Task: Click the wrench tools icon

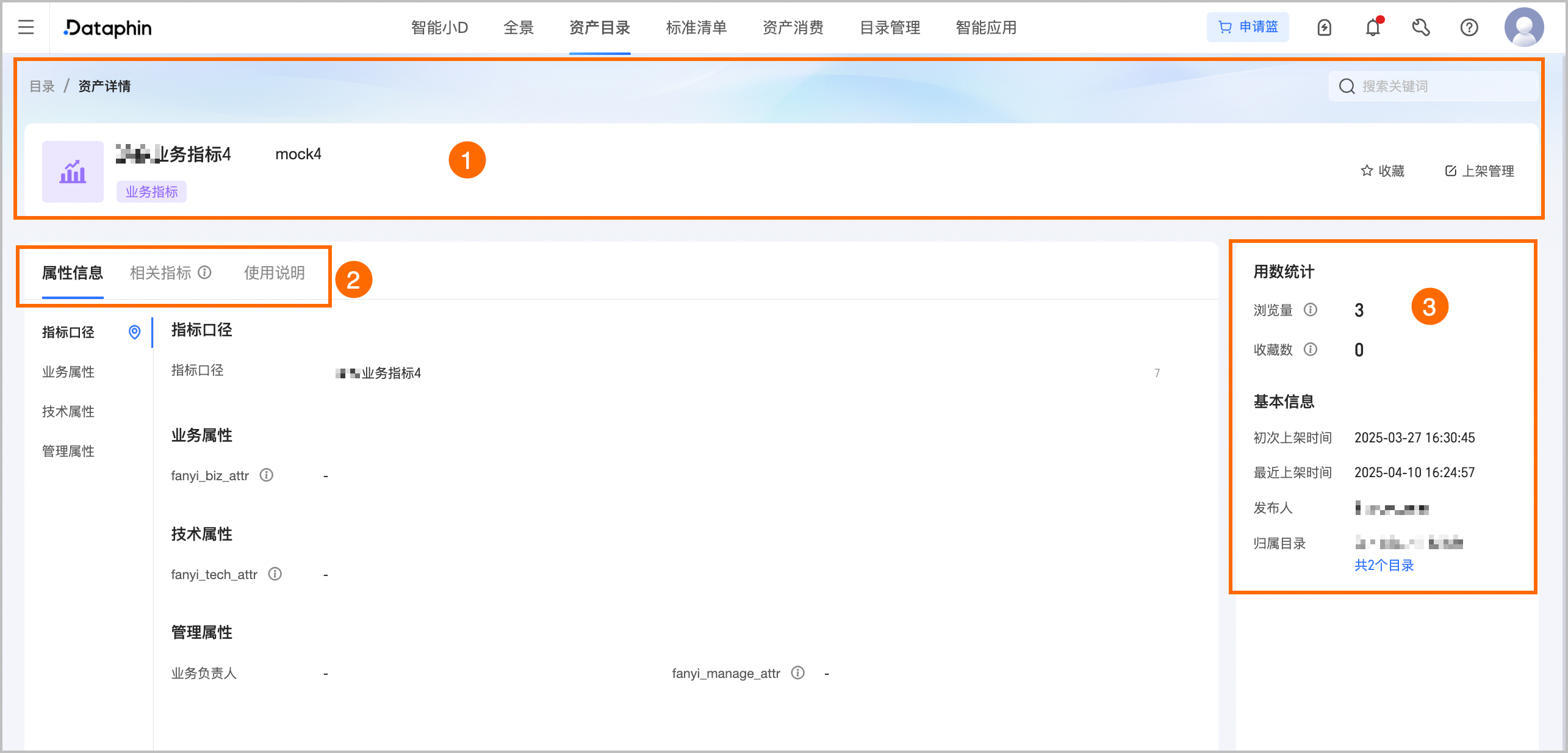Action: click(1421, 27)
